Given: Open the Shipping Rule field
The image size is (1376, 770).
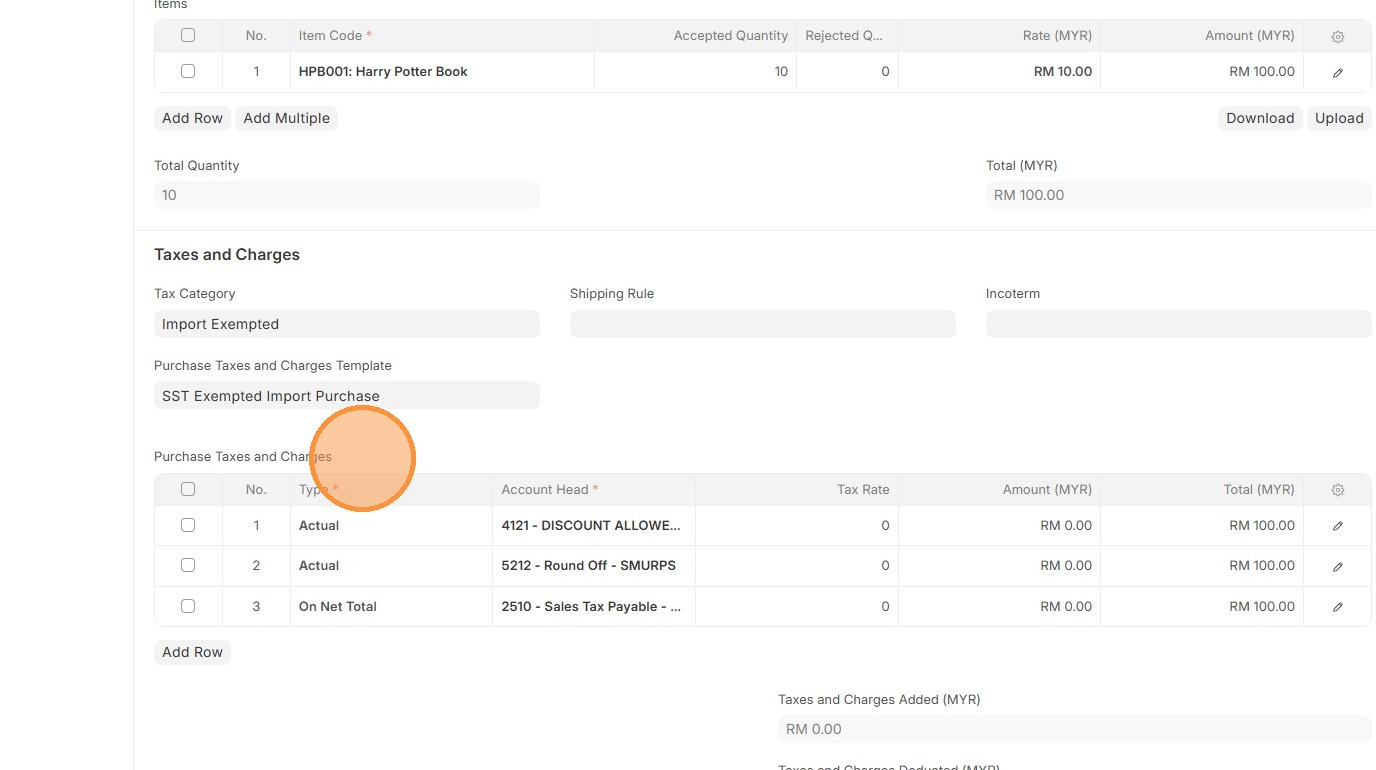Looking at the screenshot, I should click(762, 324).
